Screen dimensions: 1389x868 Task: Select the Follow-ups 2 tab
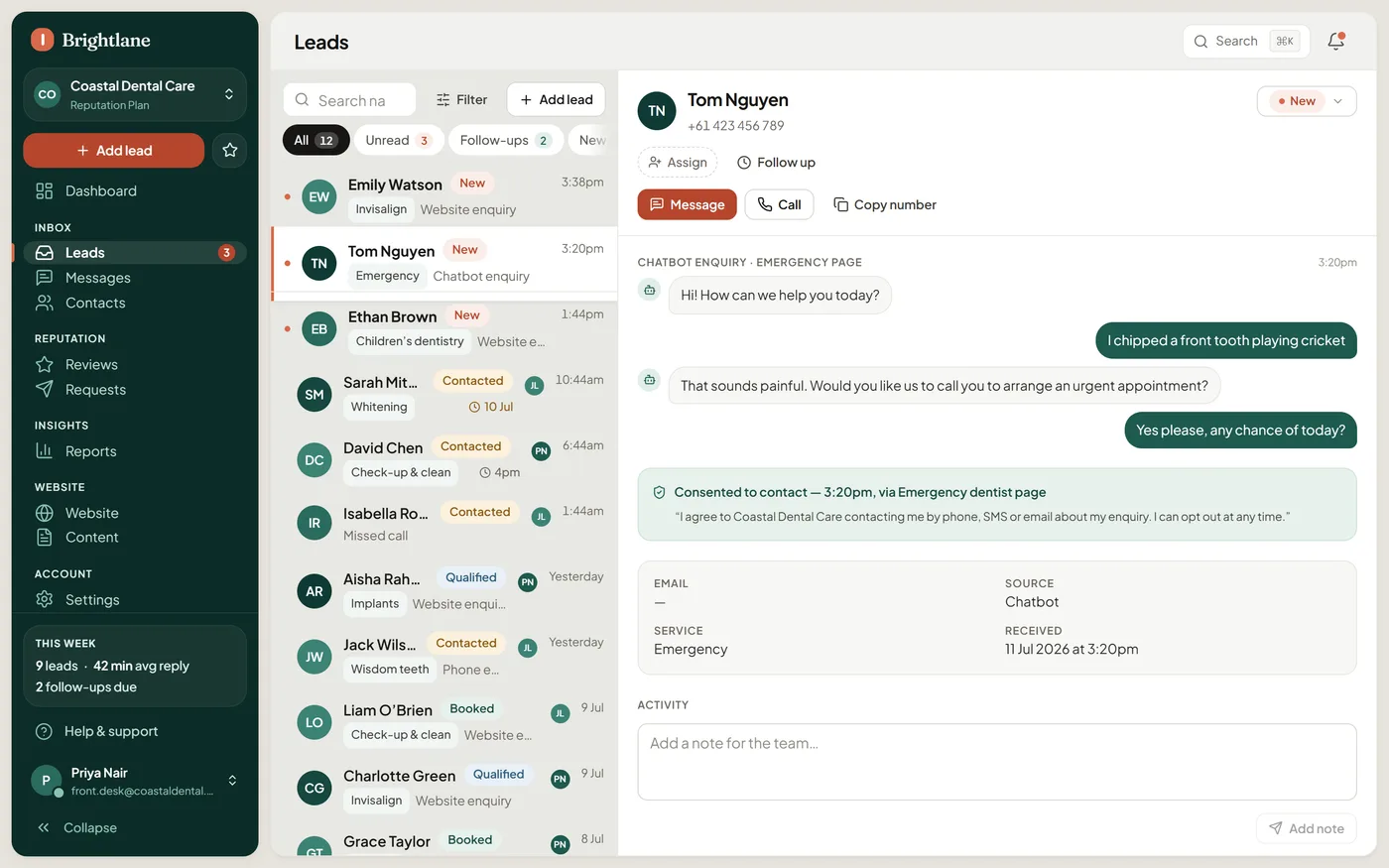point(505,140)
